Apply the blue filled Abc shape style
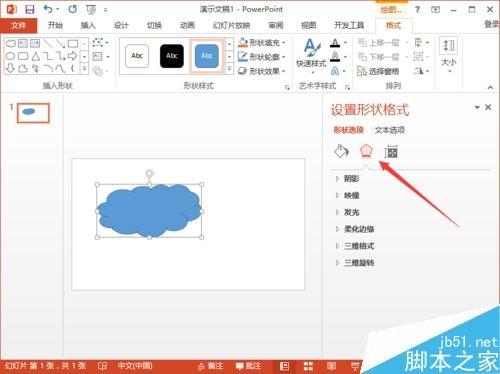 click(x=207, y=56)
